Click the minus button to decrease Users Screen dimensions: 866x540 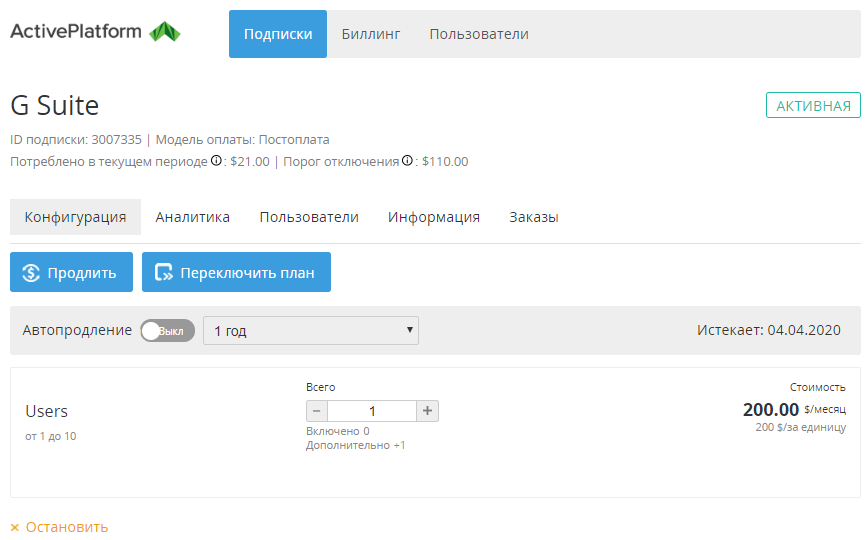pos(317,411)
